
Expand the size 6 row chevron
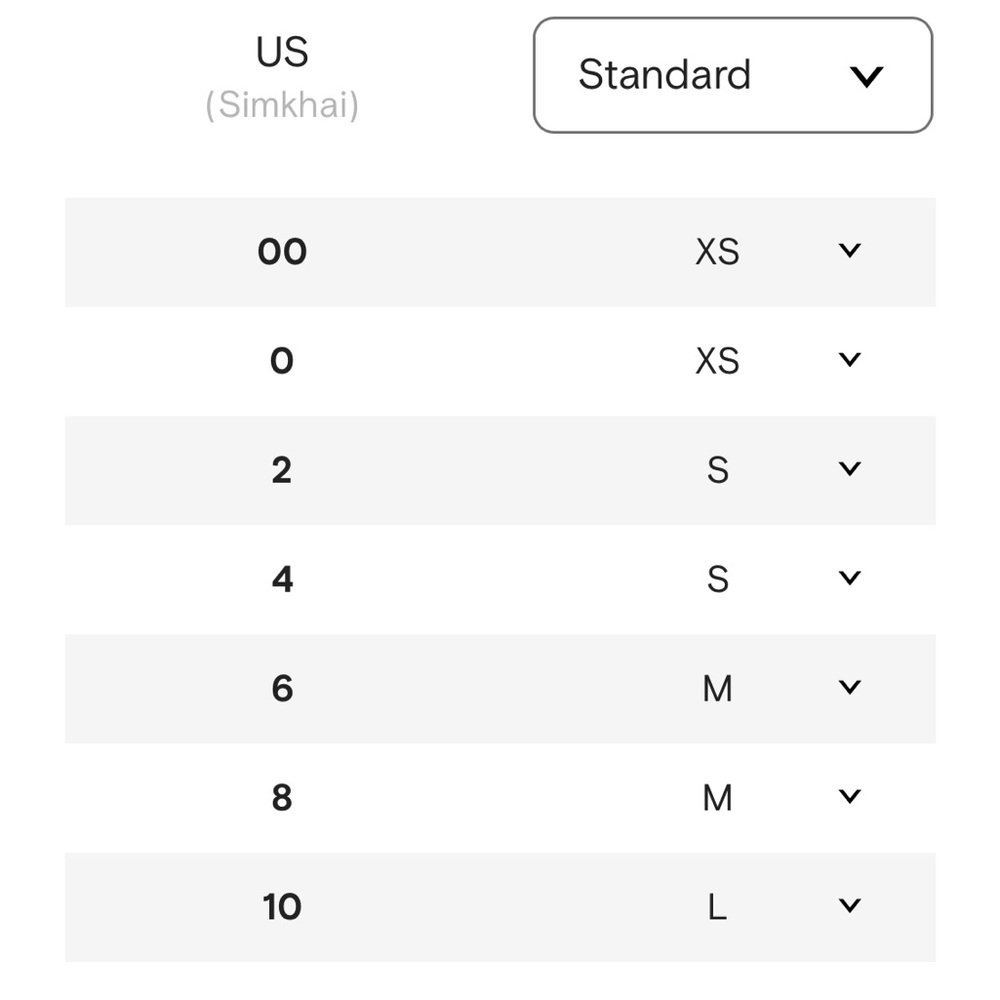tap(849, 686)
